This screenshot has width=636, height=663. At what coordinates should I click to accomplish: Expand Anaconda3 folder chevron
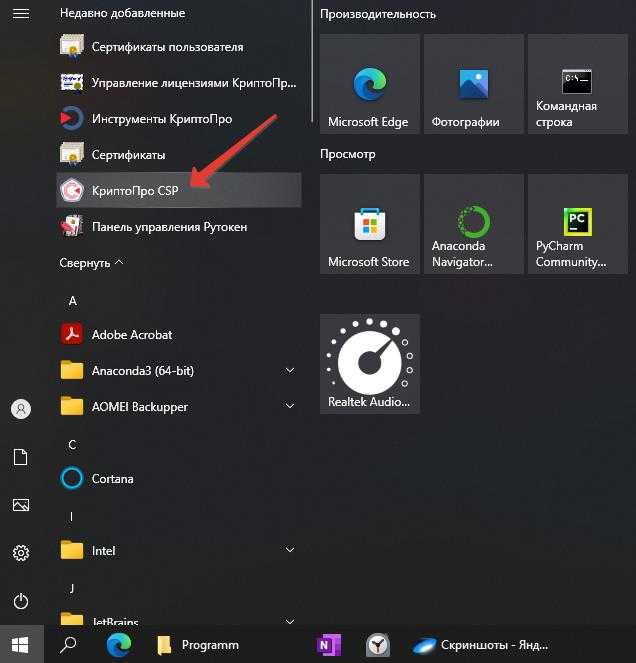[290, 370]
